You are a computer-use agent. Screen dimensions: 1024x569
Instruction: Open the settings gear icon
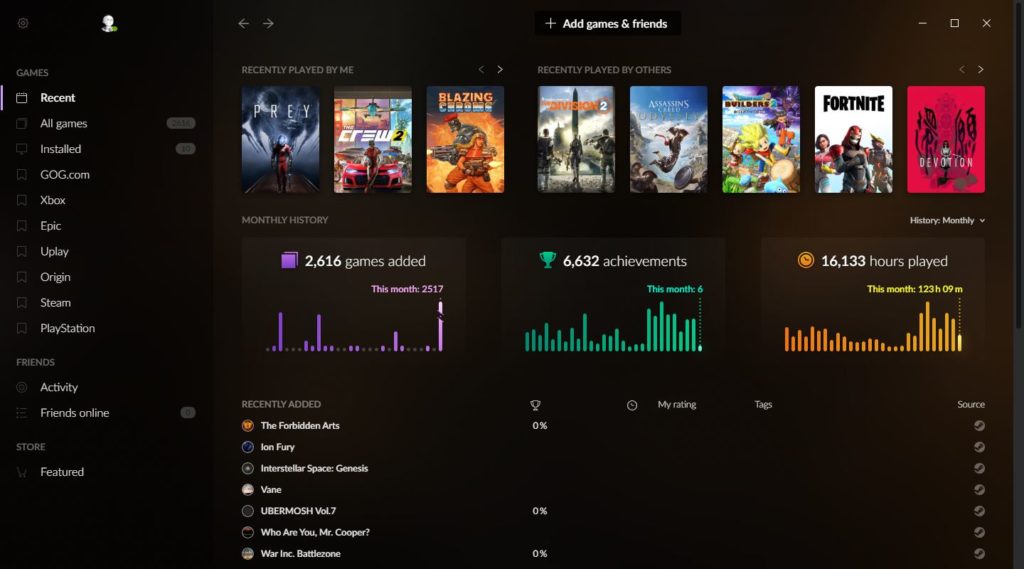coord(23,23)
